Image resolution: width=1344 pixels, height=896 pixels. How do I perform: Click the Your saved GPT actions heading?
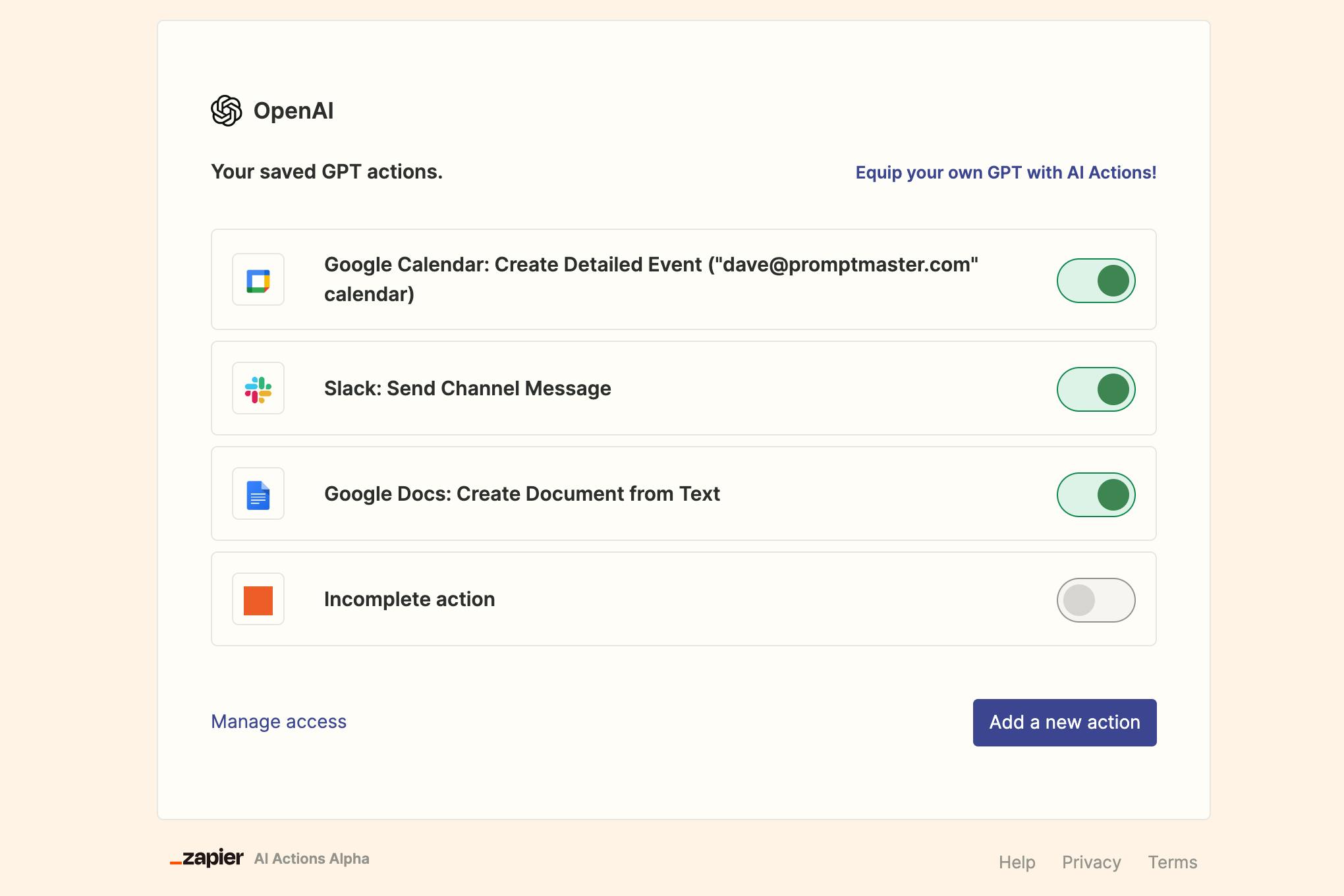tap(327, 172)
